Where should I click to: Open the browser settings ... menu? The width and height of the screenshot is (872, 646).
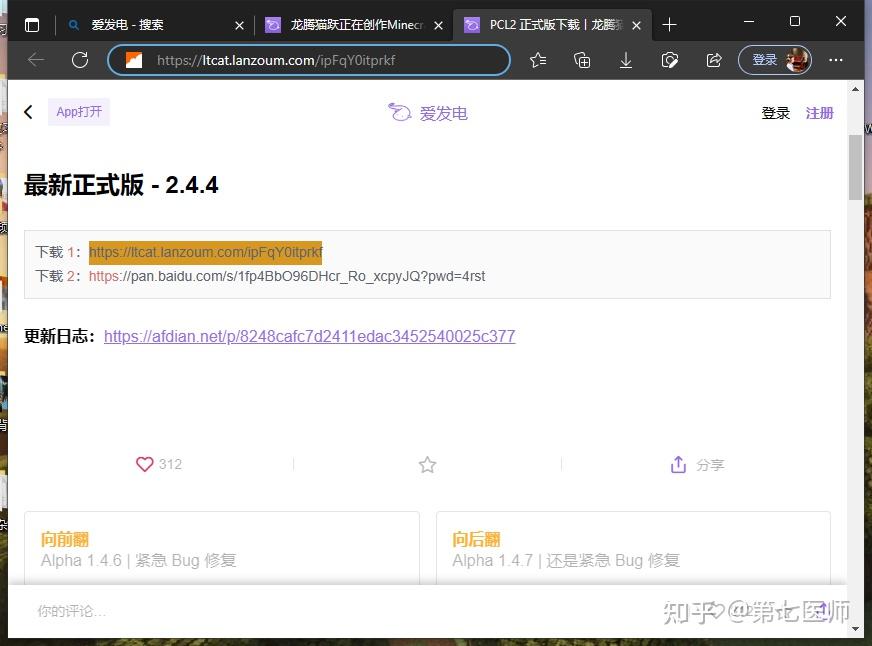(x=836, y=60)
